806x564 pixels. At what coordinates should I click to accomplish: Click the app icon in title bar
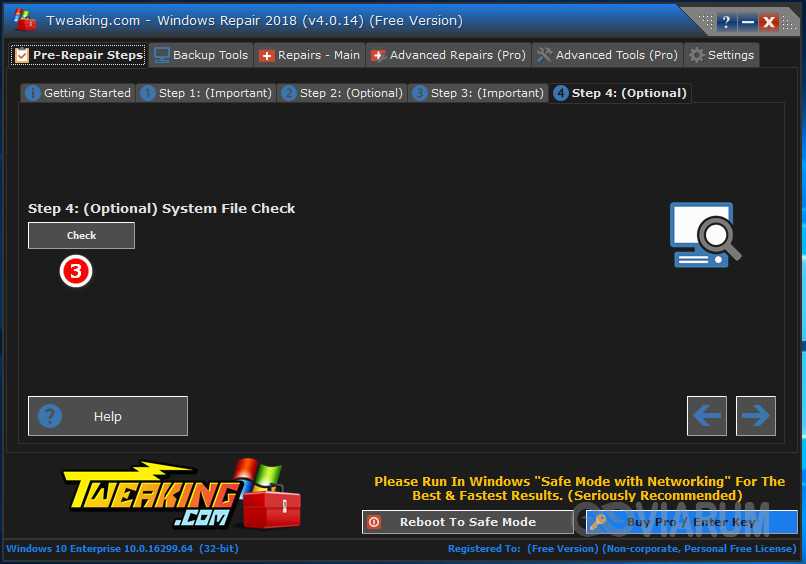25,20
